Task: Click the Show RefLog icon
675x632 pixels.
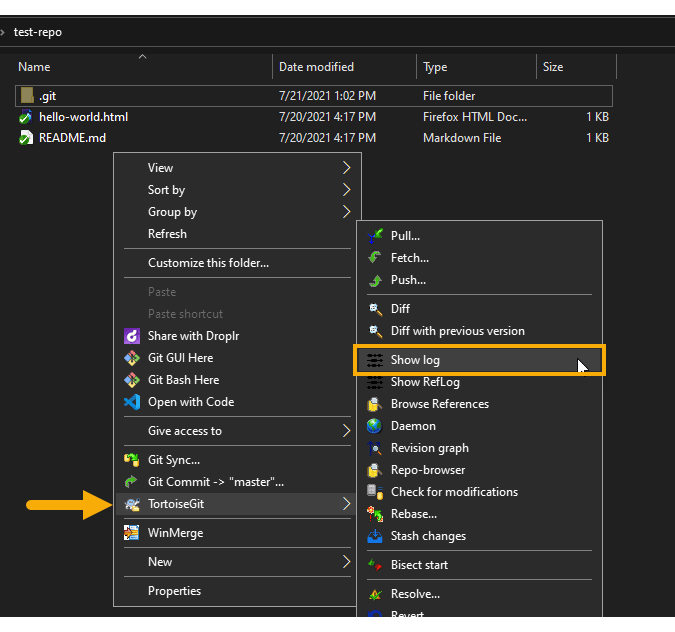Action: [375, 382]
